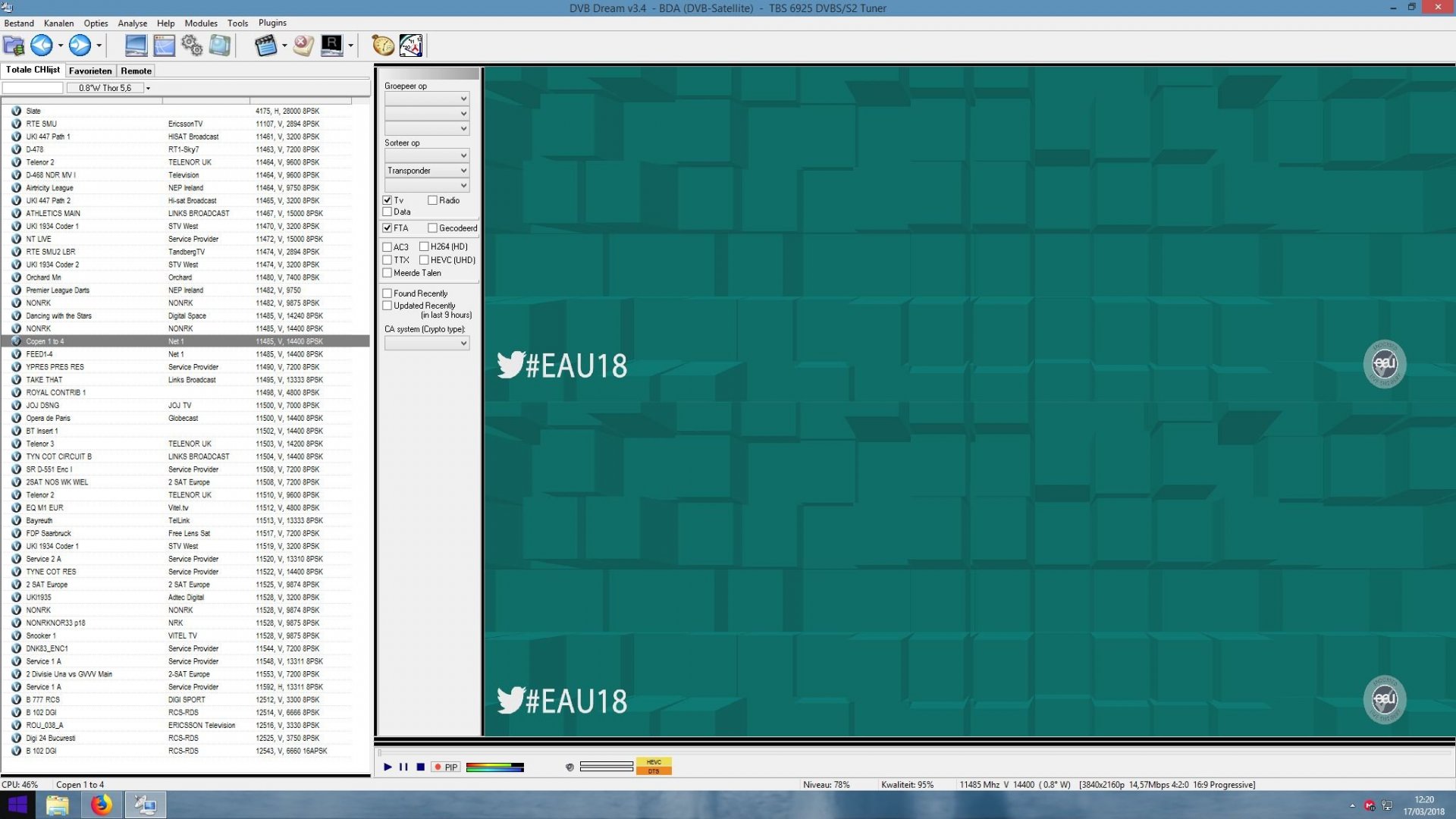
Task: Pause playback with the pause button
Action: pos(403,767)
